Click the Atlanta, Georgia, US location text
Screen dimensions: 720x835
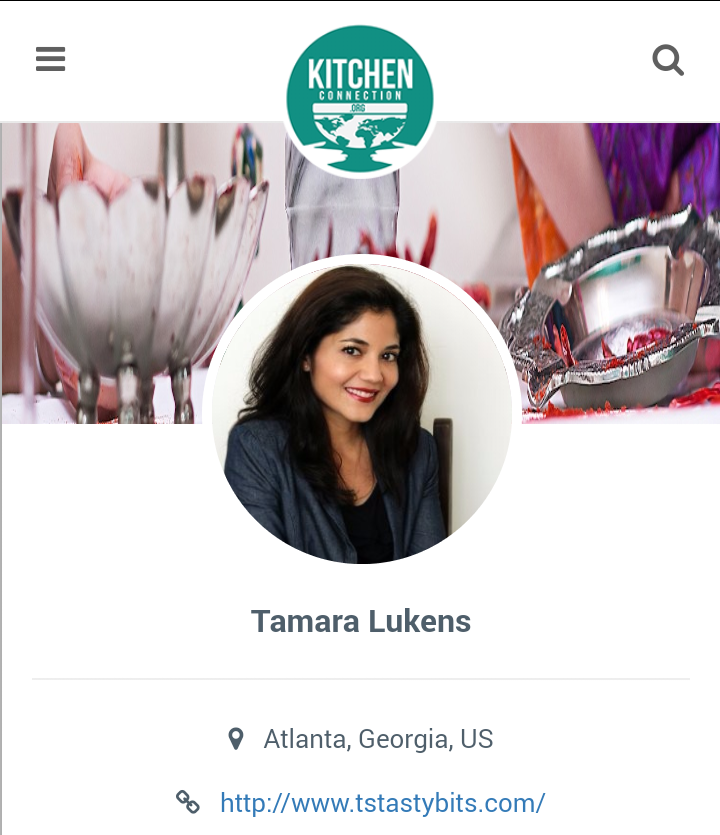[x=378, y=739]
